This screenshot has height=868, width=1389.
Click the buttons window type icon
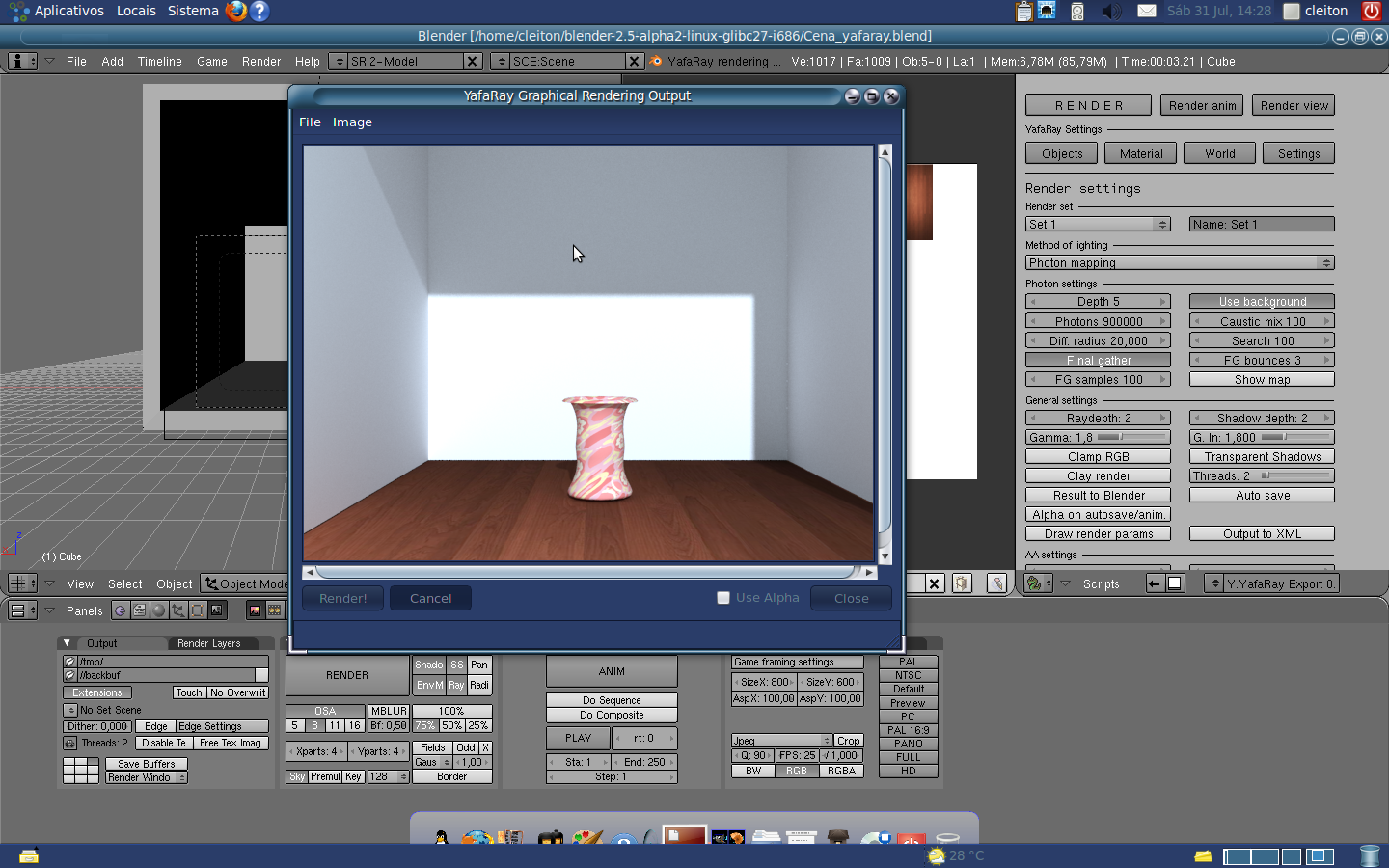[22, 610]
